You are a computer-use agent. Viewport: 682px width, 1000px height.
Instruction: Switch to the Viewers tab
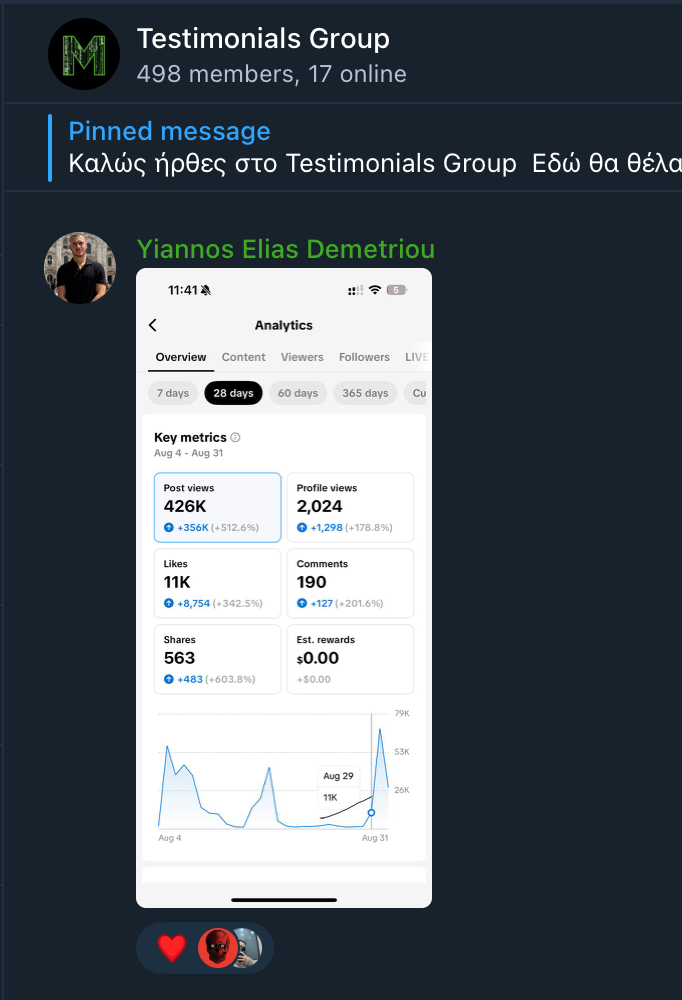pyautogui.click(x=302, y=357)
